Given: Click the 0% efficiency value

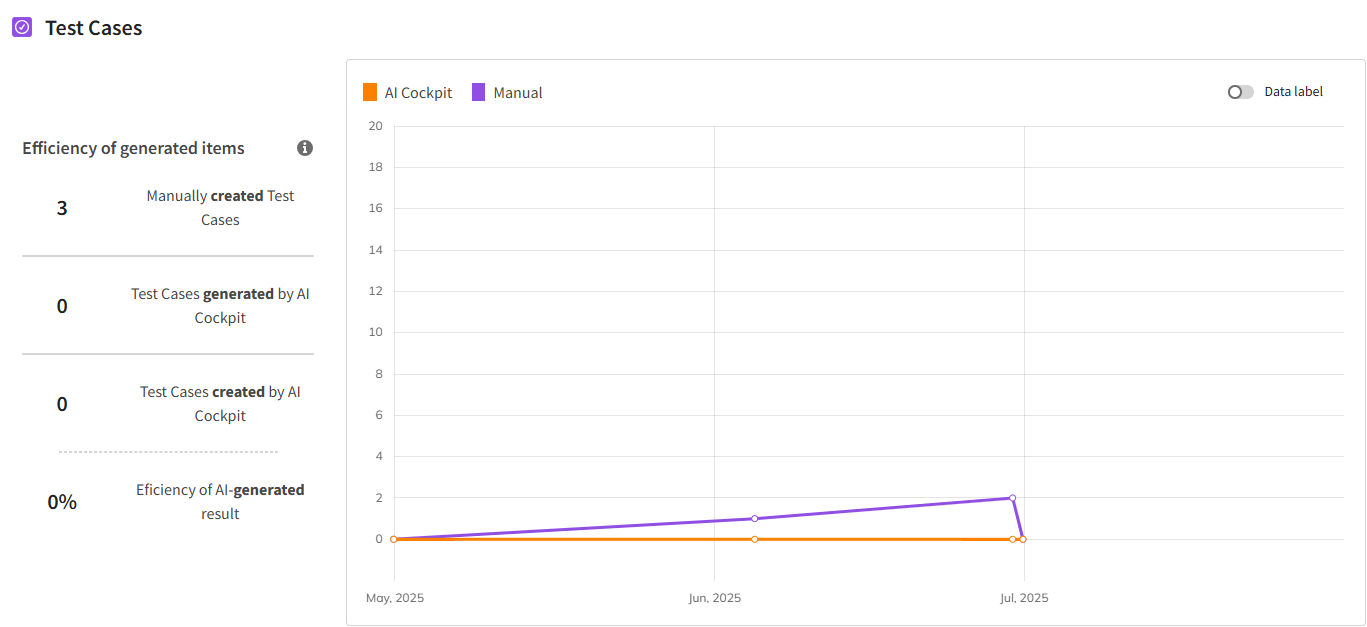Looking at the screenshot, I should pyautogui.click(x=62, y=502).
